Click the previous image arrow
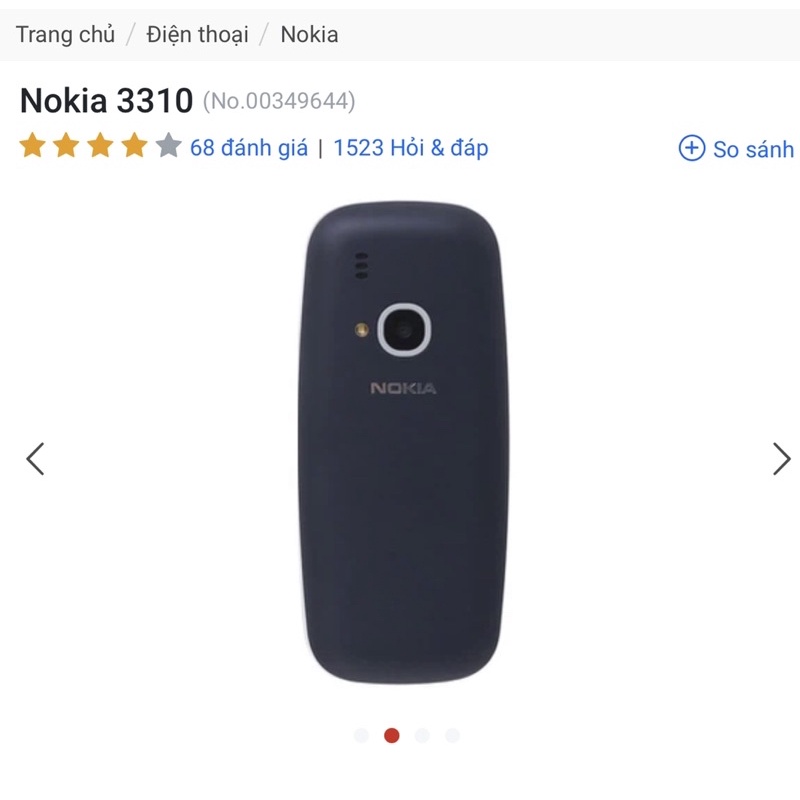 35,459
